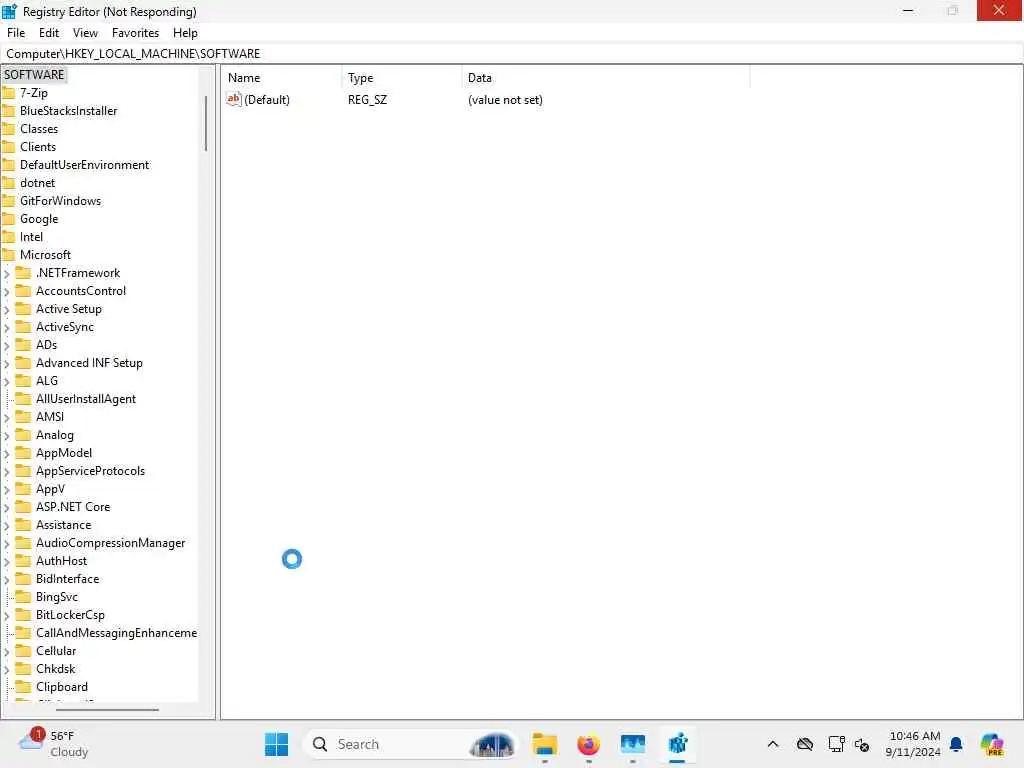This screenshot has height=768, width=1024.
Task: Expand the AppServiceProtocols key
Action: pos(7,472)
